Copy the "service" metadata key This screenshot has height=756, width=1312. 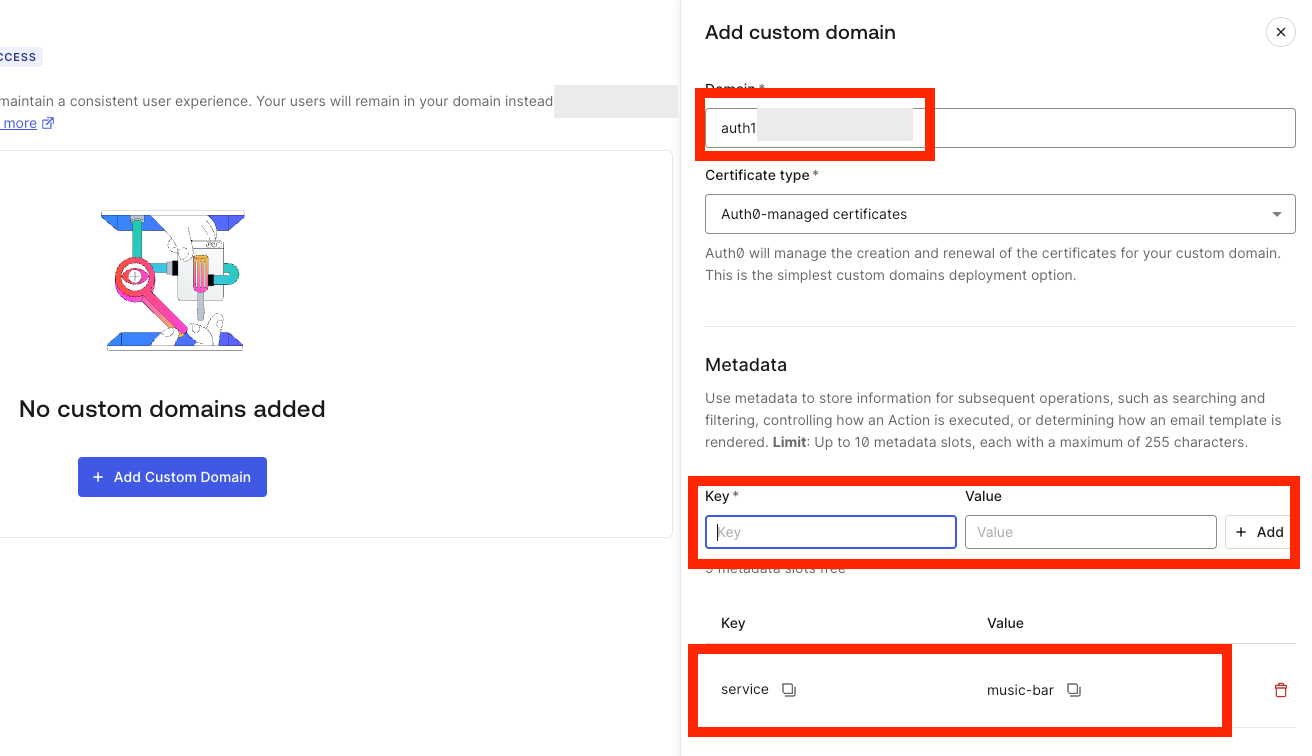point(789,690)
